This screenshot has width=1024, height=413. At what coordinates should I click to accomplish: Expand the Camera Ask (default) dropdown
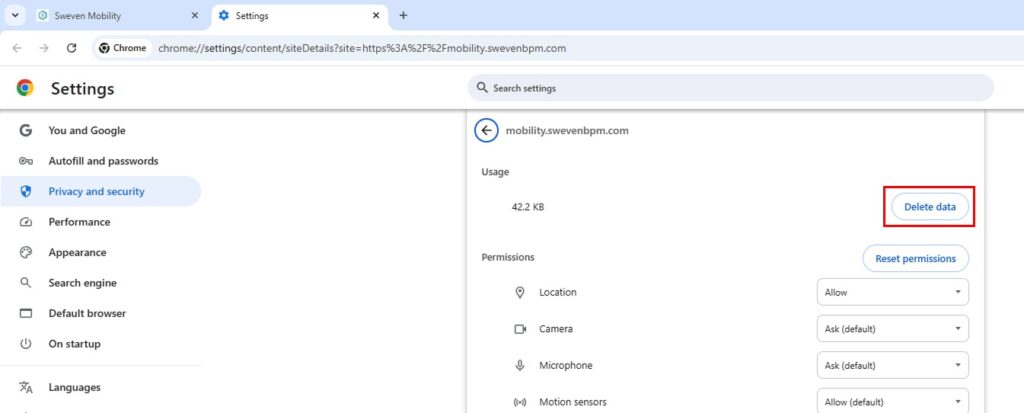point(893,329)
